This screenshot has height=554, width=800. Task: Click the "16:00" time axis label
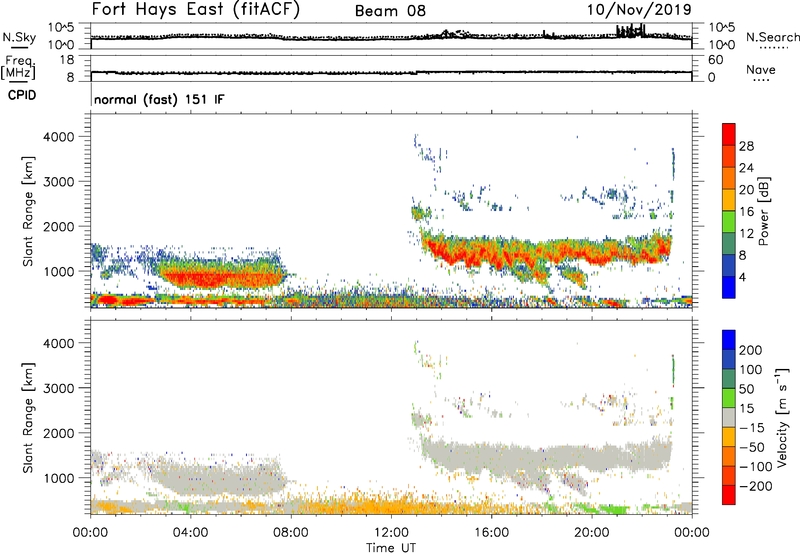[491, 533]
